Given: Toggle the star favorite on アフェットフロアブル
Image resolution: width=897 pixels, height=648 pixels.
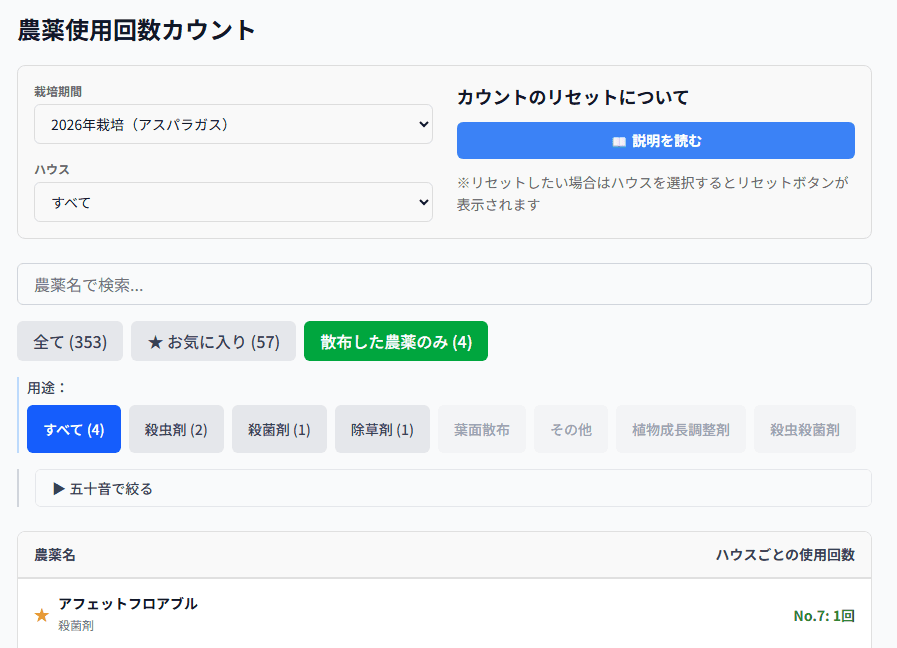Looking at the screenshot, I should pos(41,616).
